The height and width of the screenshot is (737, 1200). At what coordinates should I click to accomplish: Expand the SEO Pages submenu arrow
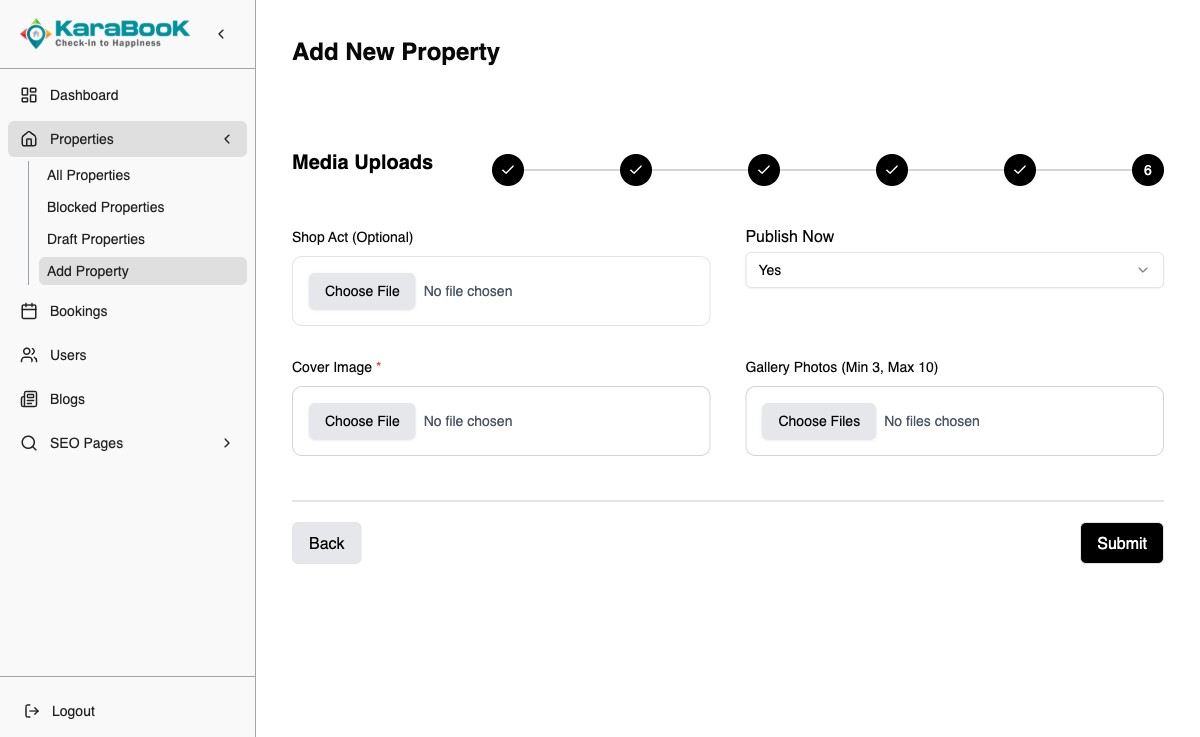(x=227, y=443)
